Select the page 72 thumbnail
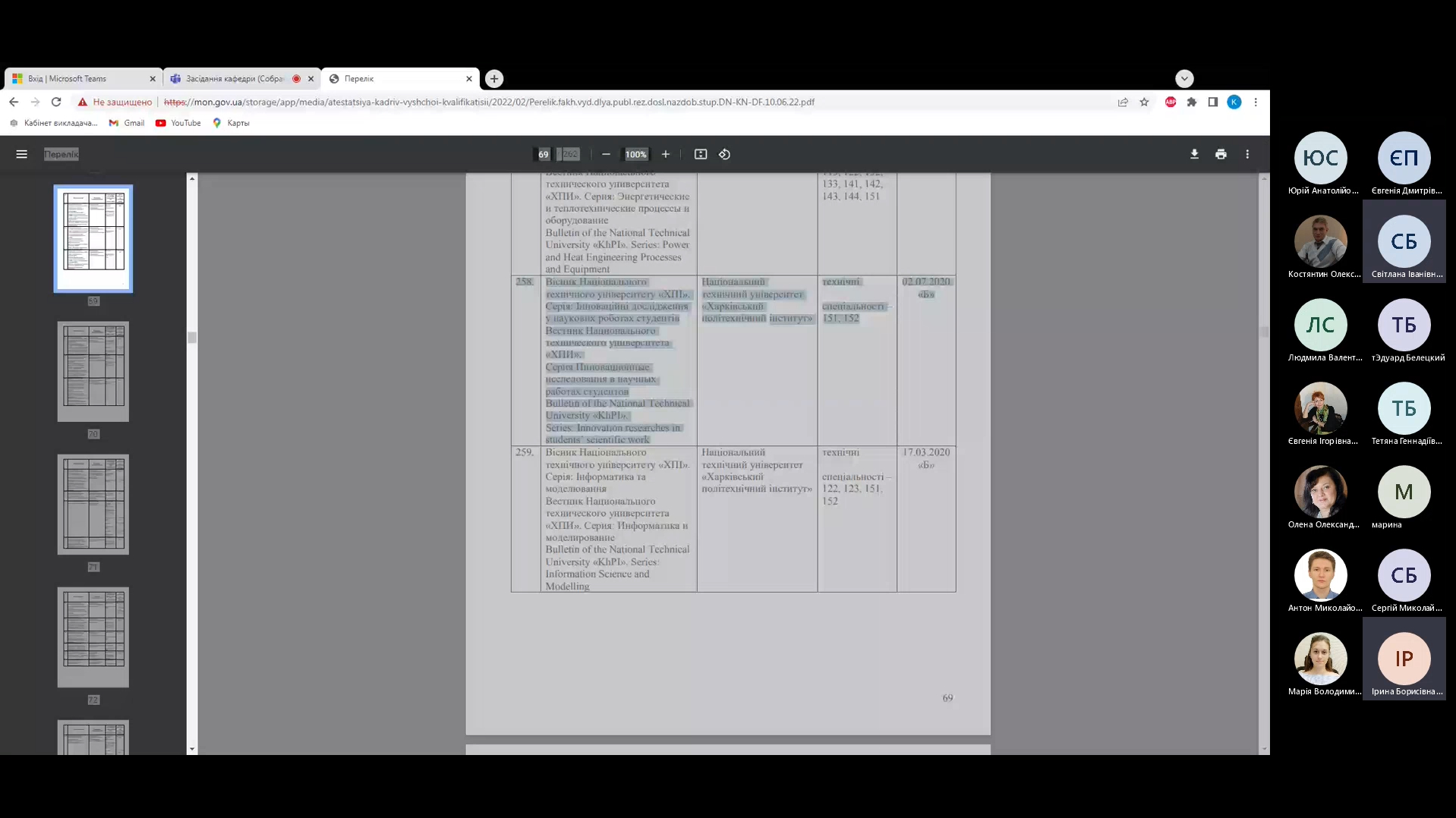The height and width of the screenshot is (818, 1456). click(x=93, y=637)
